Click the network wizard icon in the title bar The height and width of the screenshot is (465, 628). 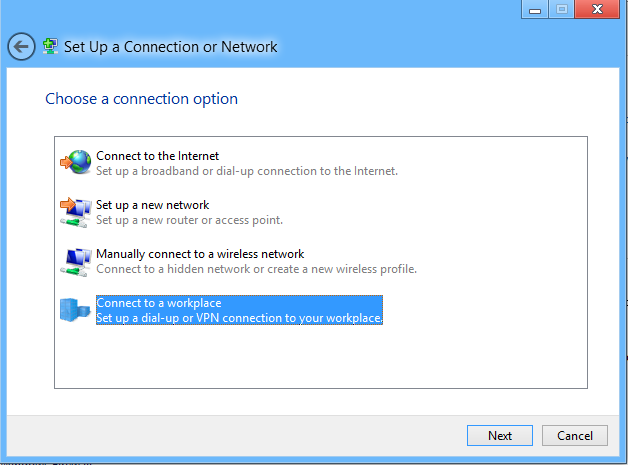[50, 47]
